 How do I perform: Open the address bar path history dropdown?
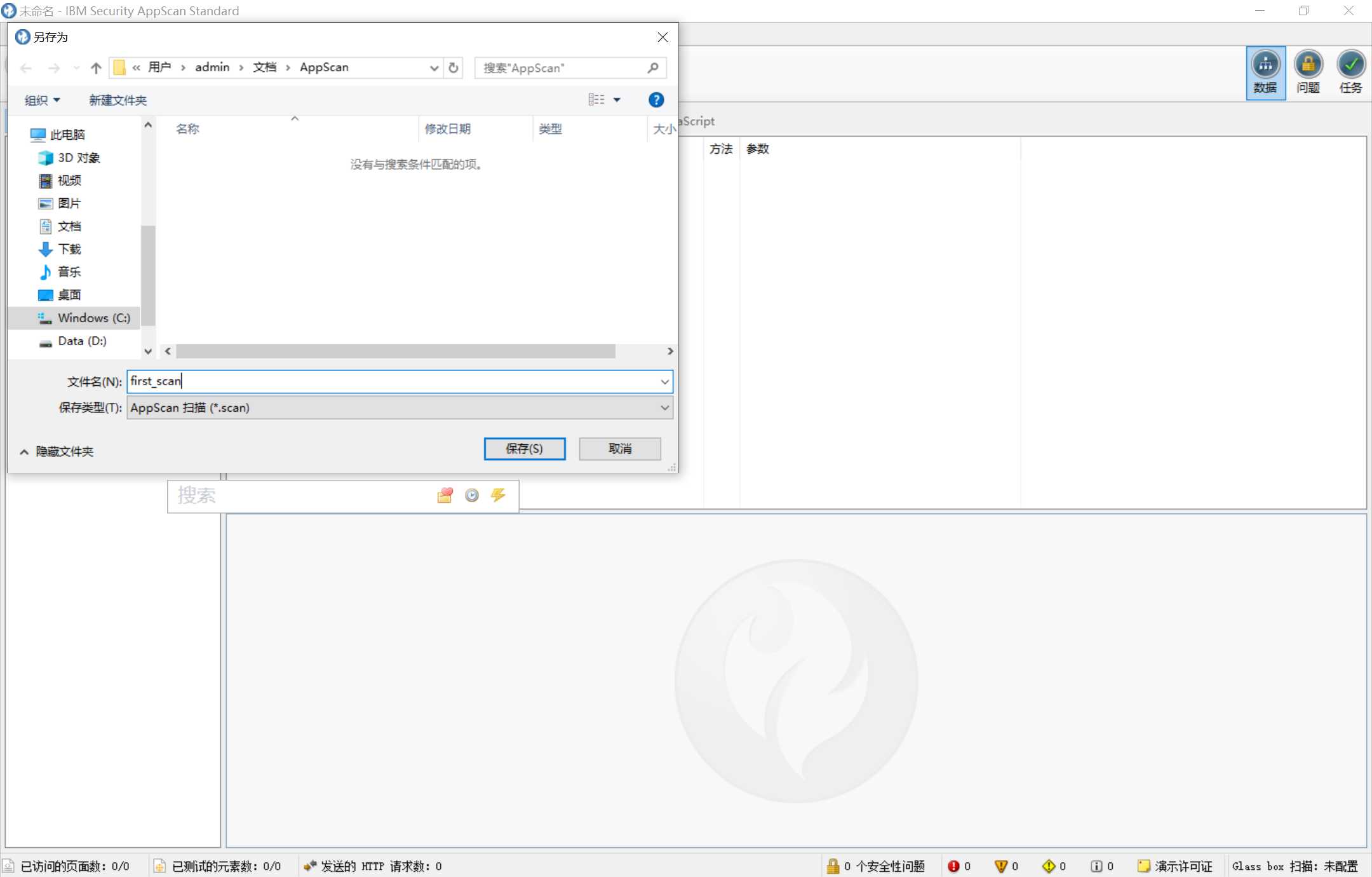pyautogui.click(x=434, y=68)
